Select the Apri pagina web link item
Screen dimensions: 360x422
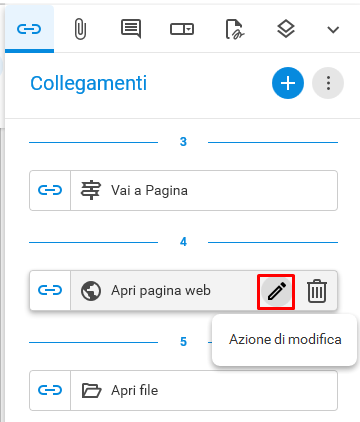183,290
